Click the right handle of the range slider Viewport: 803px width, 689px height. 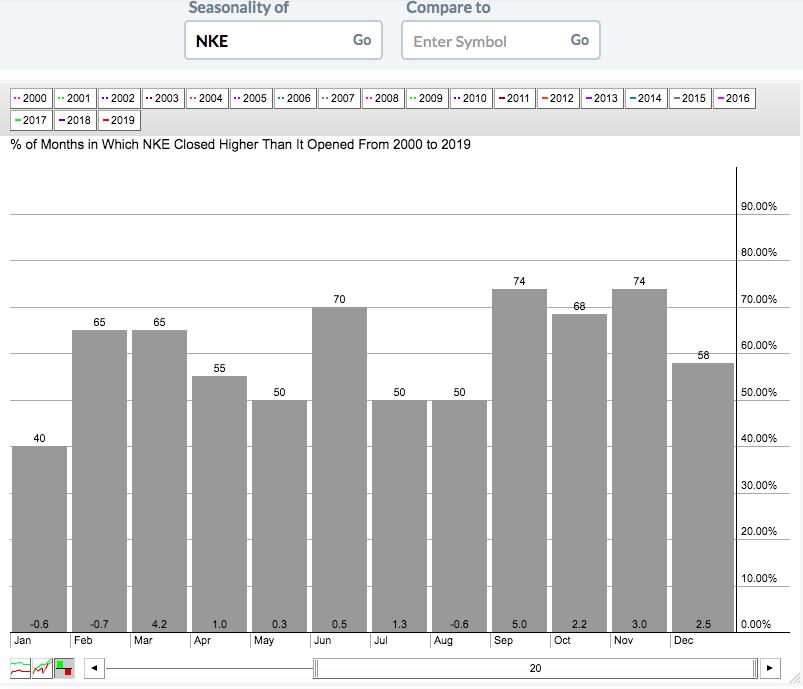pos(755,668)
